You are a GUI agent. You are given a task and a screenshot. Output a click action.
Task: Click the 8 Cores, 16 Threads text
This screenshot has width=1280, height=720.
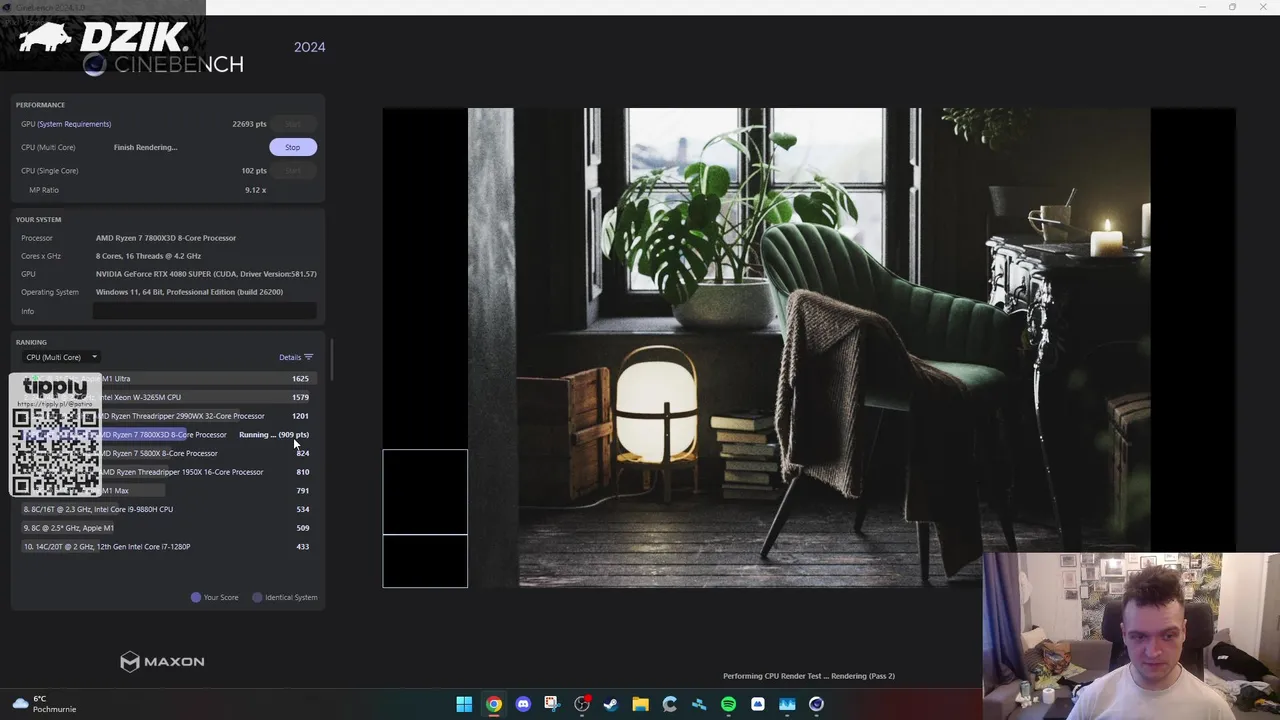(148, 256)
